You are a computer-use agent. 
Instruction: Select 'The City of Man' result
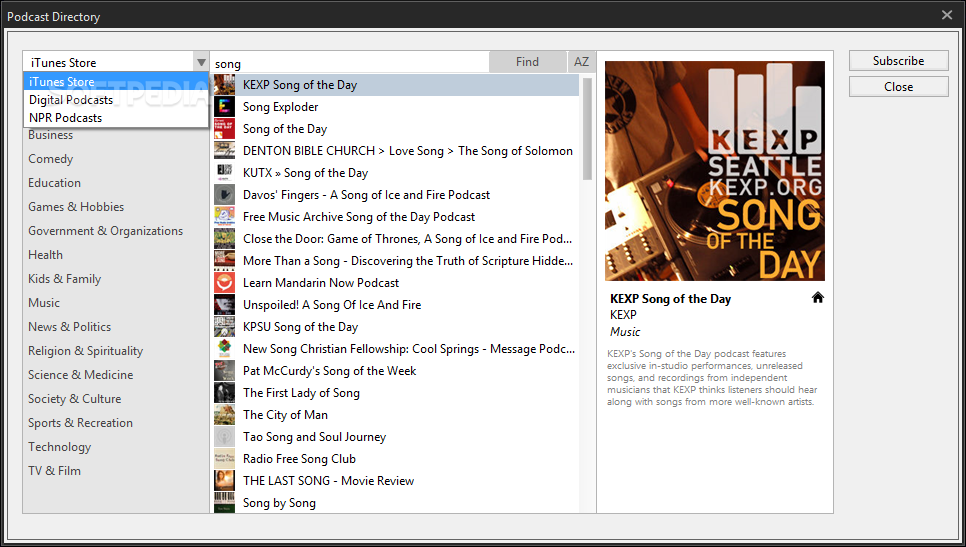(285, 415)
